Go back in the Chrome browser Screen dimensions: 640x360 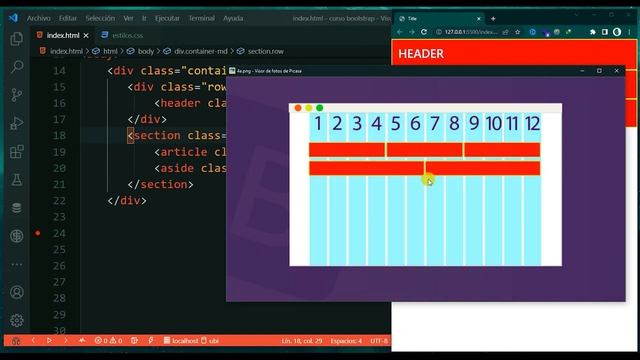click(400, 32)
